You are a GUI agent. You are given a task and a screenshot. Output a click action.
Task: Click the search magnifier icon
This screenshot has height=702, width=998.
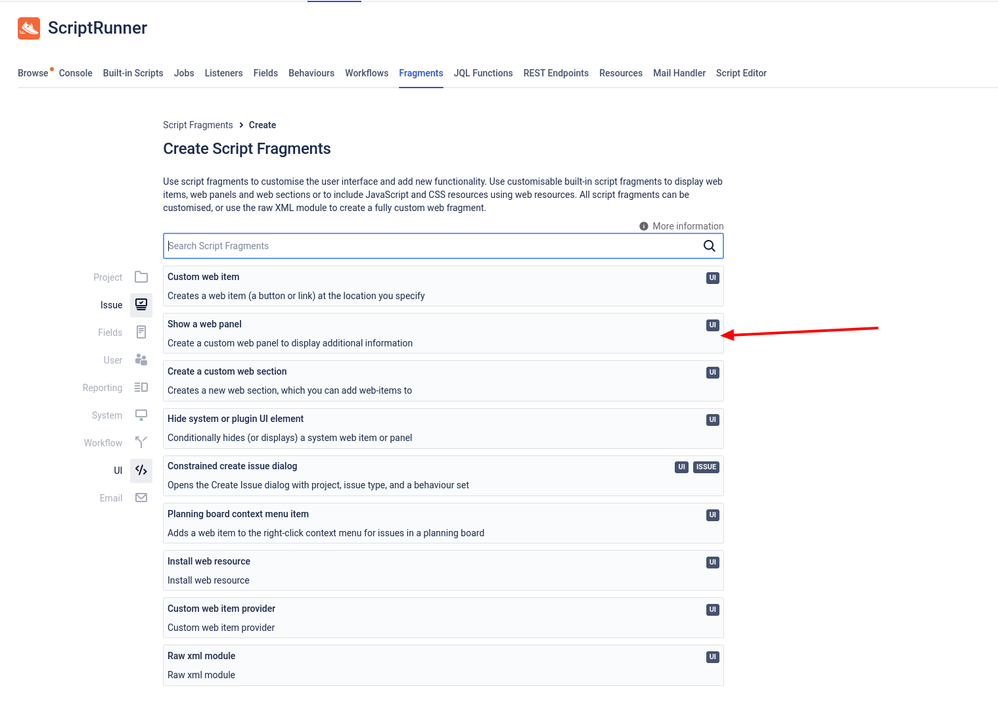click(x=709, y=245)
